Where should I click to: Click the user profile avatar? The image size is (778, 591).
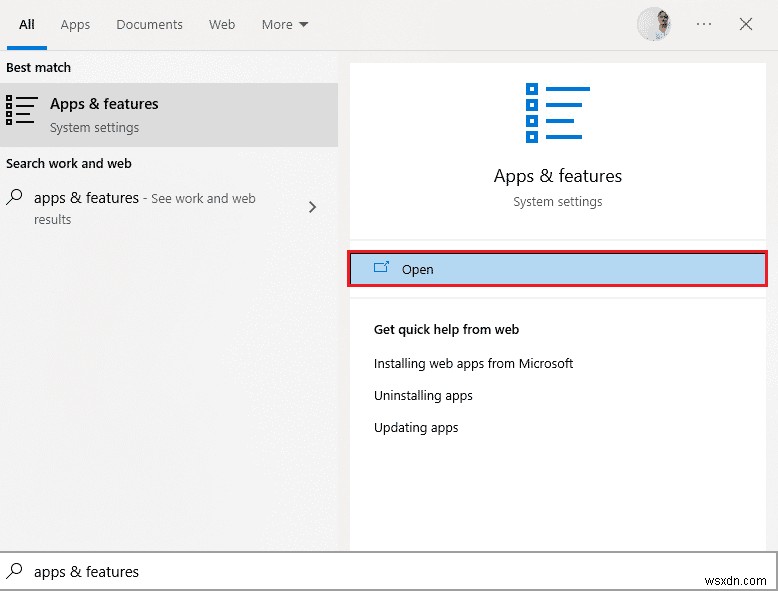pos(654,24)
